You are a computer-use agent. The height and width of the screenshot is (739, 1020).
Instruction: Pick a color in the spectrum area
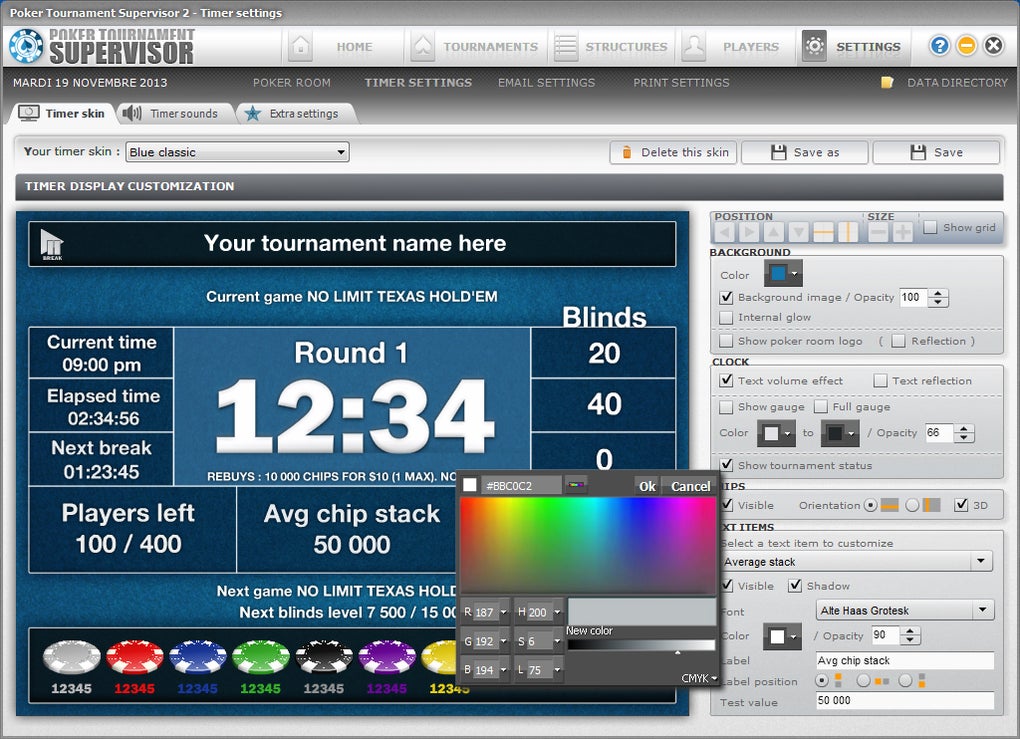(587, 545)
